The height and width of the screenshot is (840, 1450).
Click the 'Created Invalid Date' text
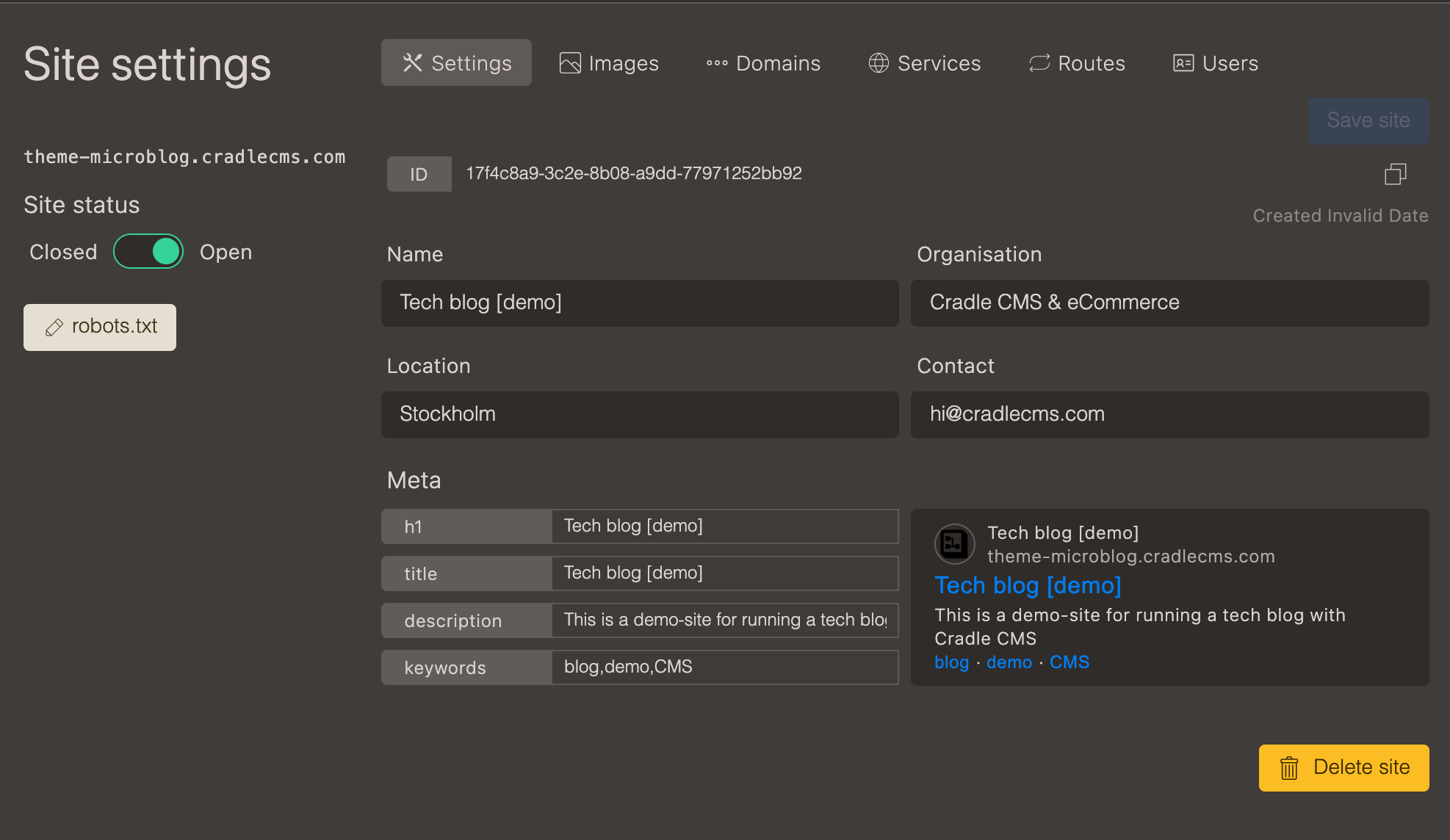tap(1341, 216)
